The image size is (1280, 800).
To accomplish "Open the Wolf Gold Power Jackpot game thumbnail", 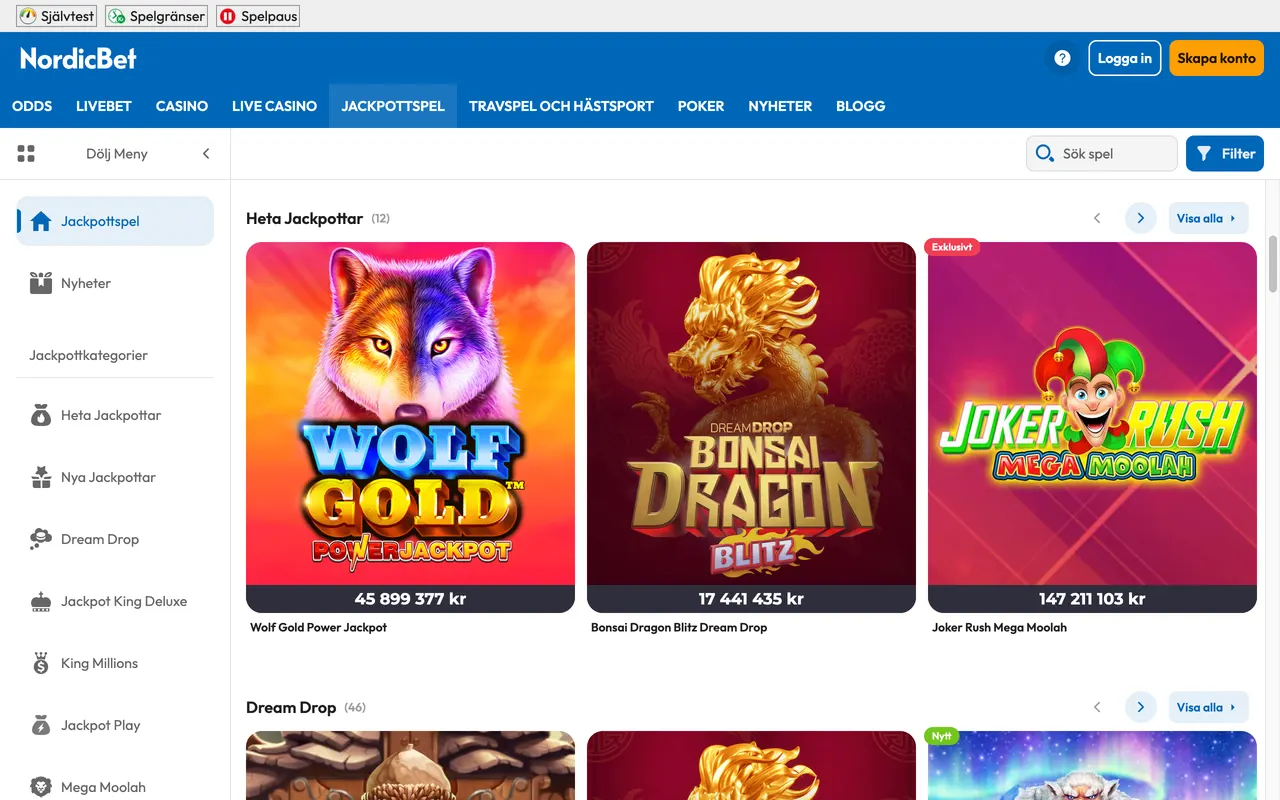I will (x=410, y=414).
